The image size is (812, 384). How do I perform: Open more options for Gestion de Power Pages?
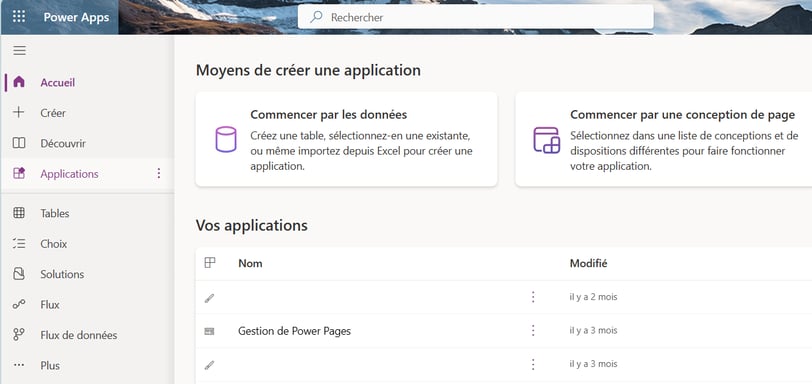coord(533,330)
